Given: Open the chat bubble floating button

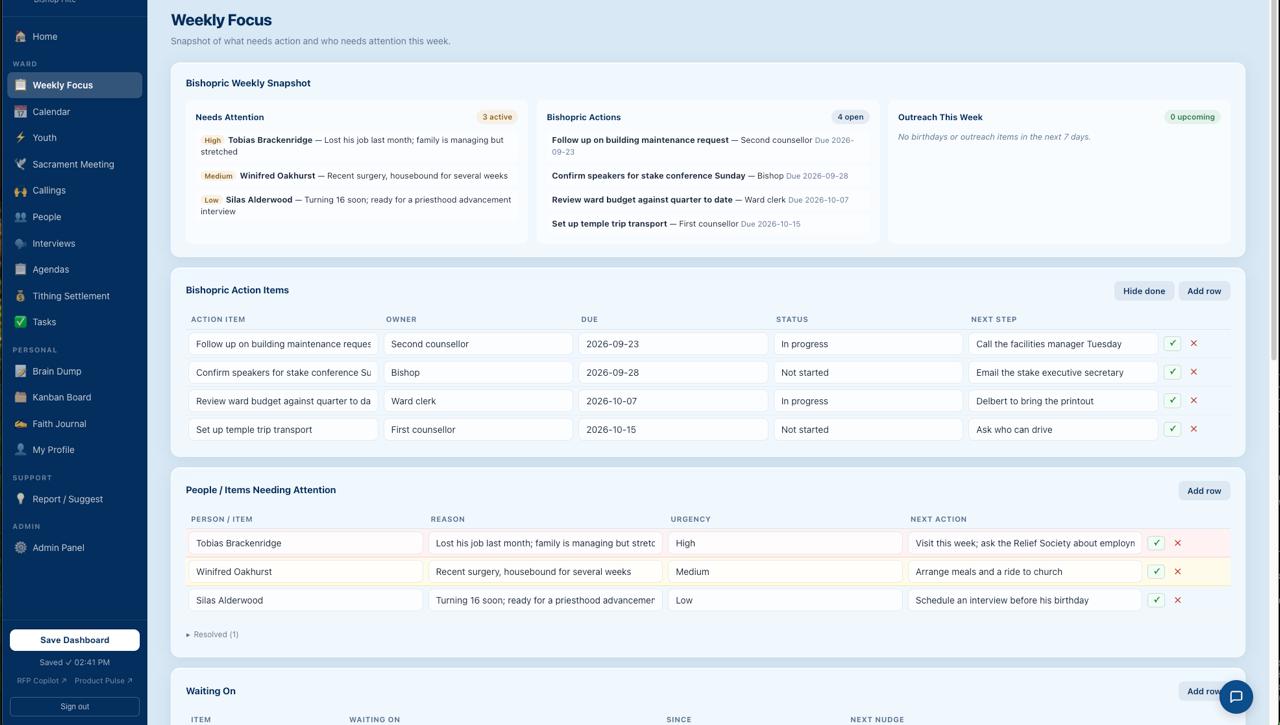Looking at the screenshot, I should (1236, 697).
